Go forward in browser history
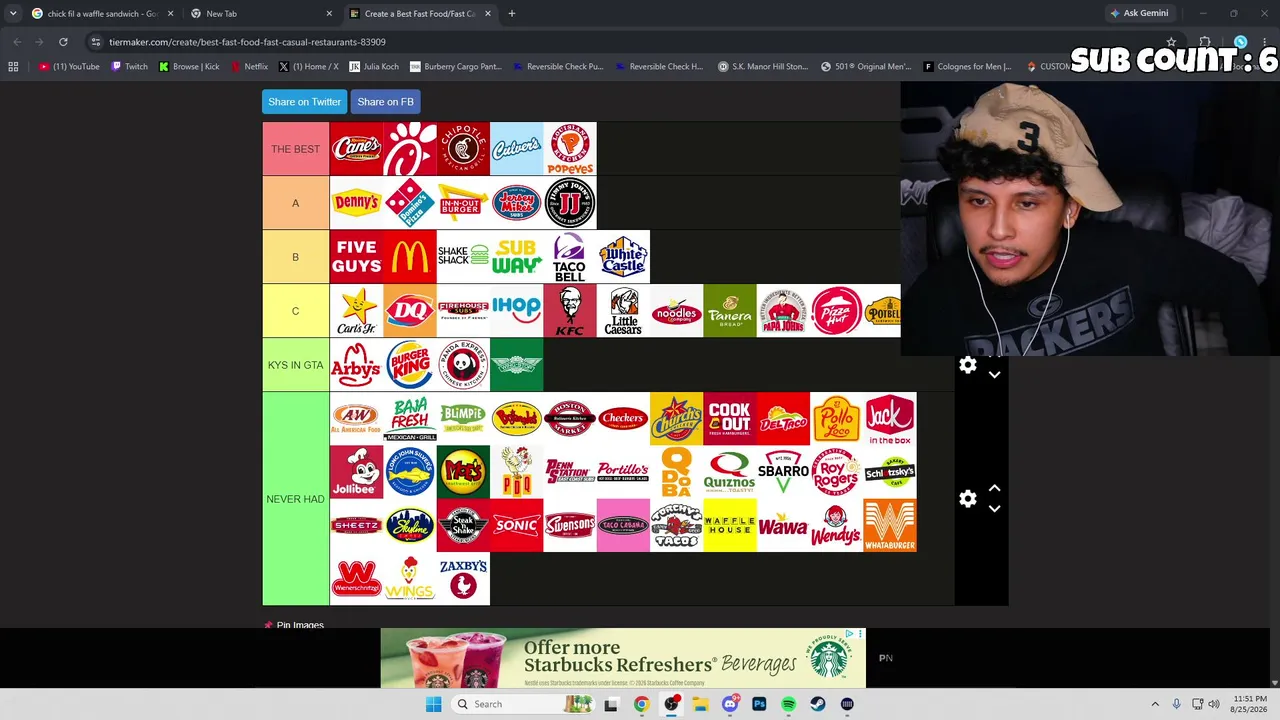Image resolution: width=1280 pixels, height=720 pixels. tap(40, 42)
